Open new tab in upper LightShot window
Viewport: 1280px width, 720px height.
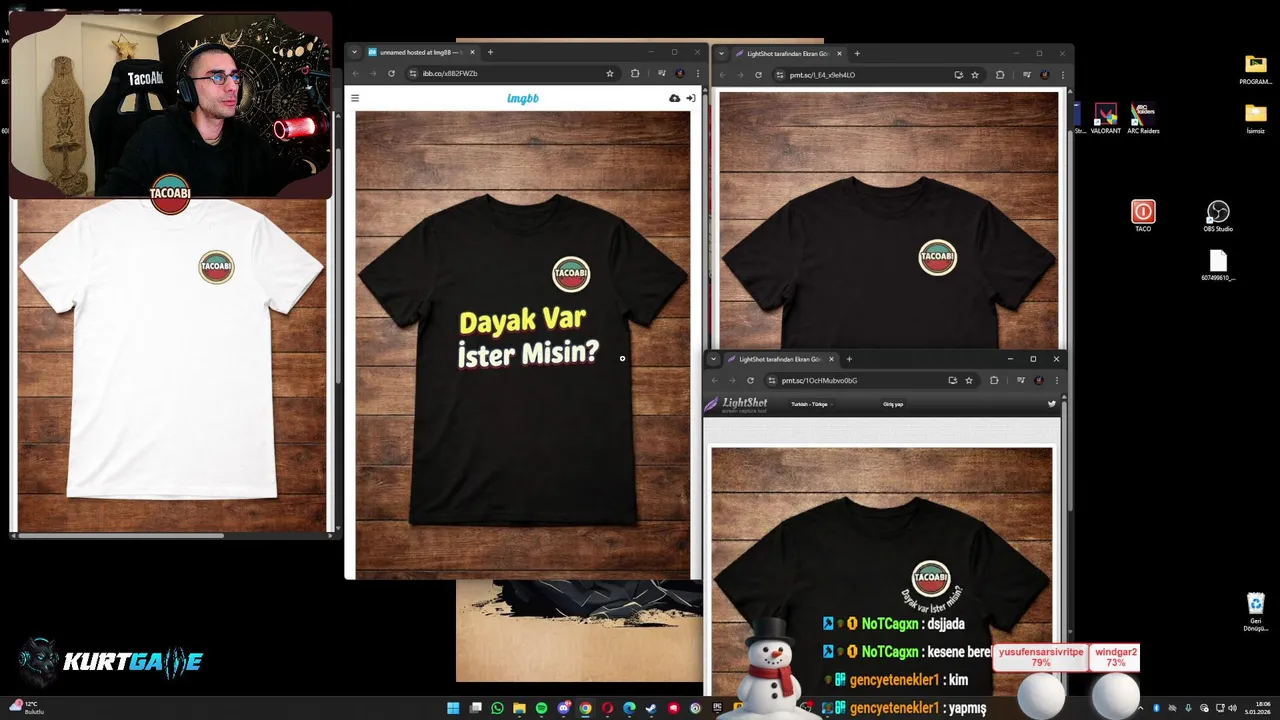pos(857,53)
